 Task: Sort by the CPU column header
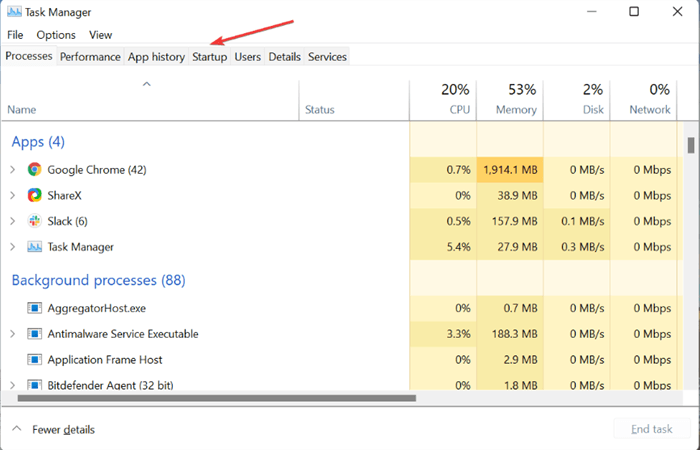[x=443, y=100]
